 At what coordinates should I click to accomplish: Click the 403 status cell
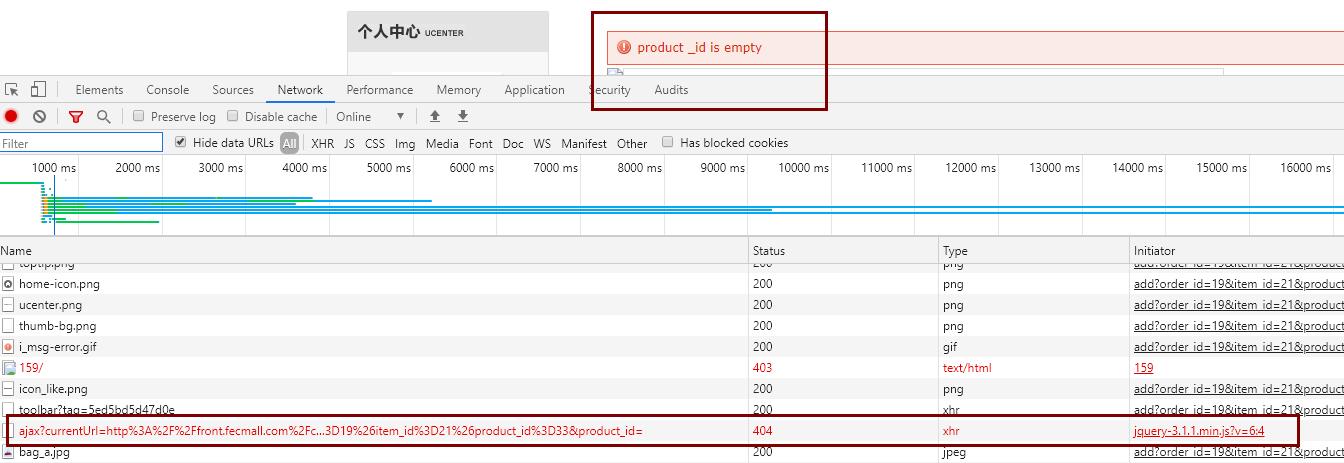tap(763, 368)
